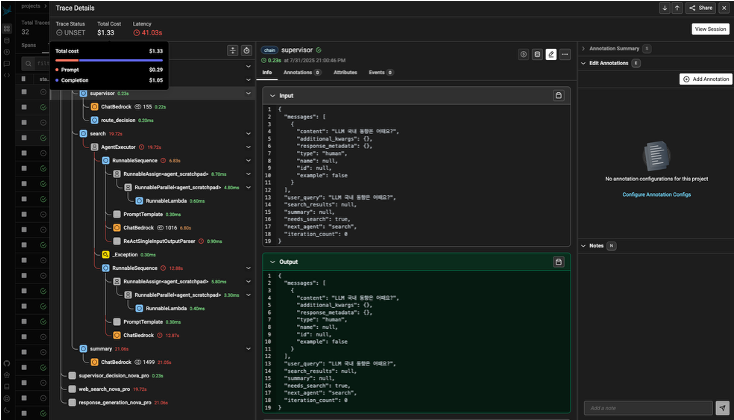Copy the Output JSON to clipboard
Viewport: 734px width, 420px height.
[x=558, y=262]
